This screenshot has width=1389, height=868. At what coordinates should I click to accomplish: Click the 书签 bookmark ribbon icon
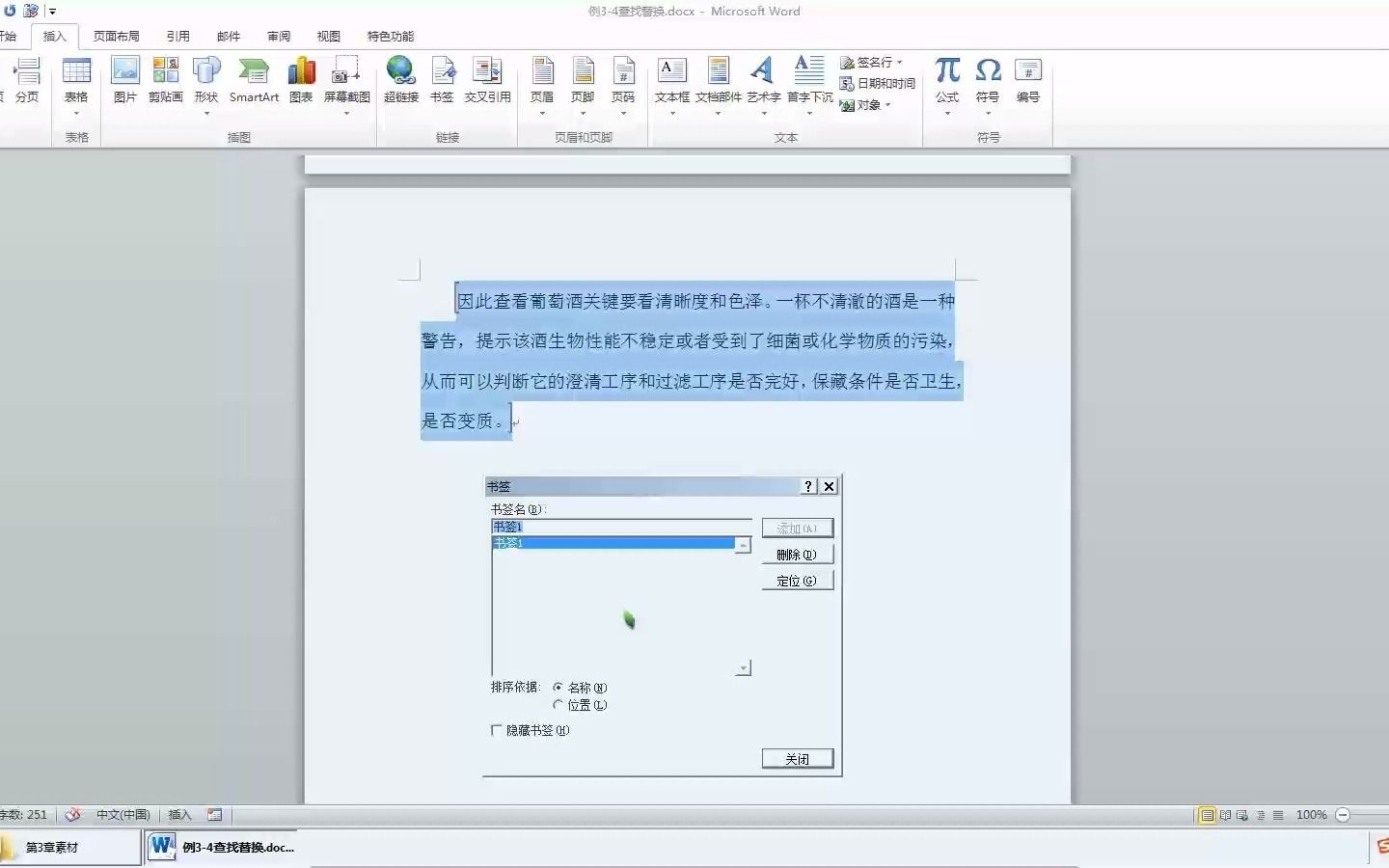pyautogui.click(x=442, y=80)
